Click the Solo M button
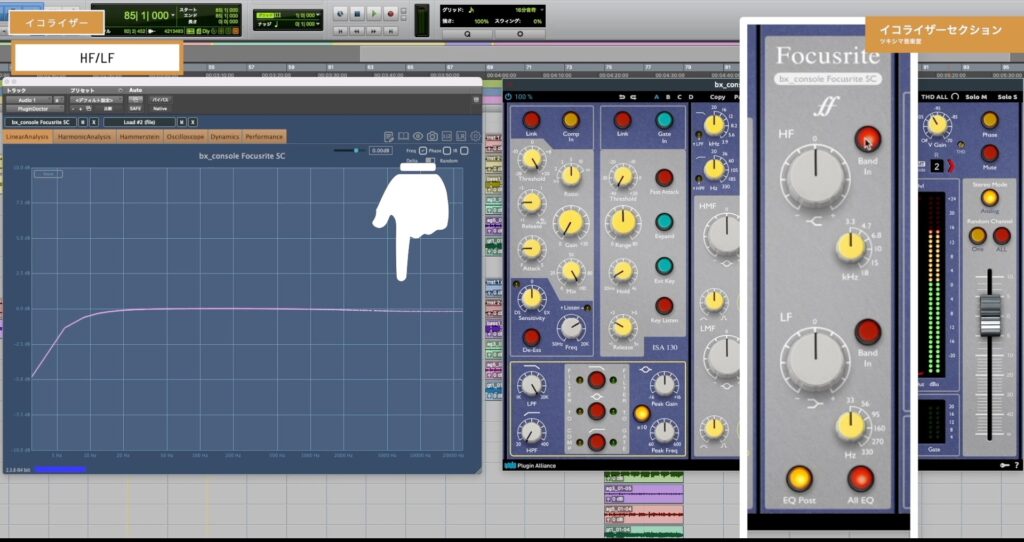This screenshot has height=542, width=1024. pos(976,97)
